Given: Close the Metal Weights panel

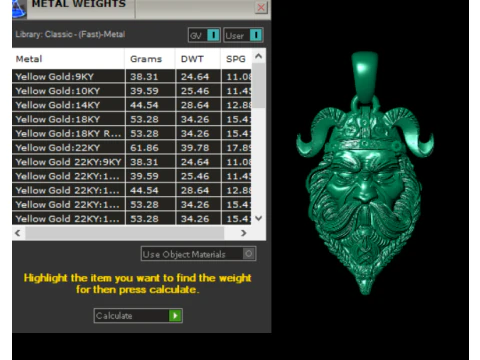Looking at the screenshot, I should pyautogui.click(x=261, y=7).
